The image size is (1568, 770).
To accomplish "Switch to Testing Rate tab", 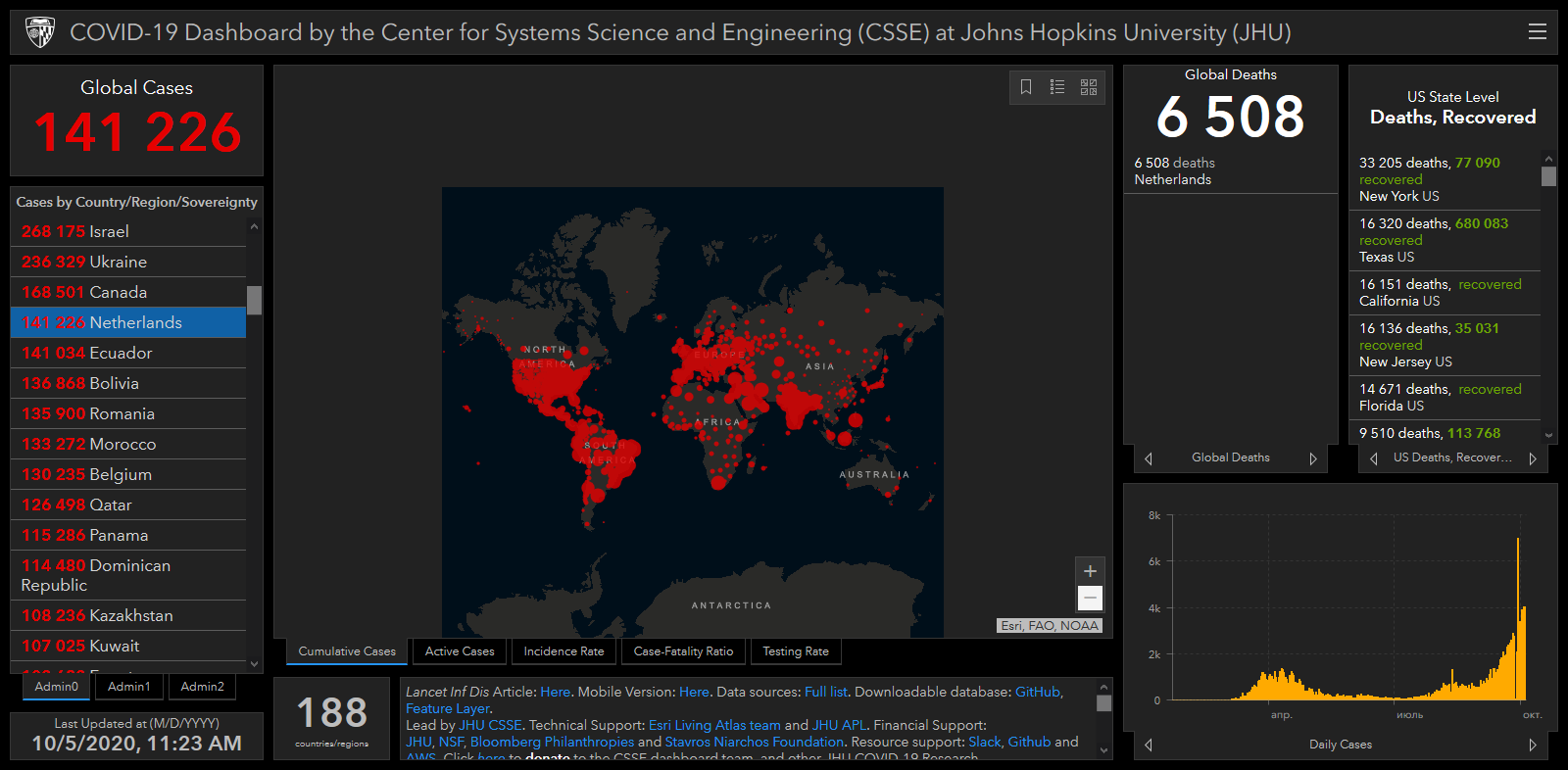I will (796, 651).
